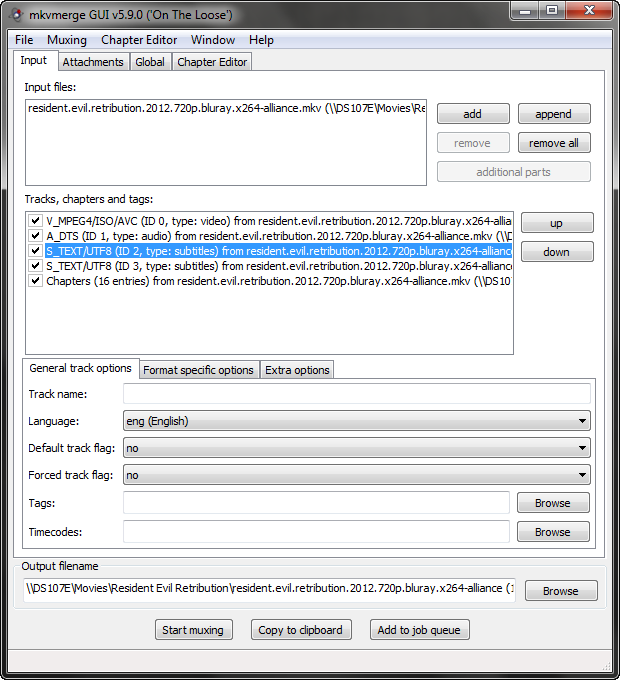Image resolution: width=620 pixels, height=680 pixels.
Task: Toggle checkbox for S_TEXT/UTF8 ID 3 subtitles
Action: pos(35,266)
